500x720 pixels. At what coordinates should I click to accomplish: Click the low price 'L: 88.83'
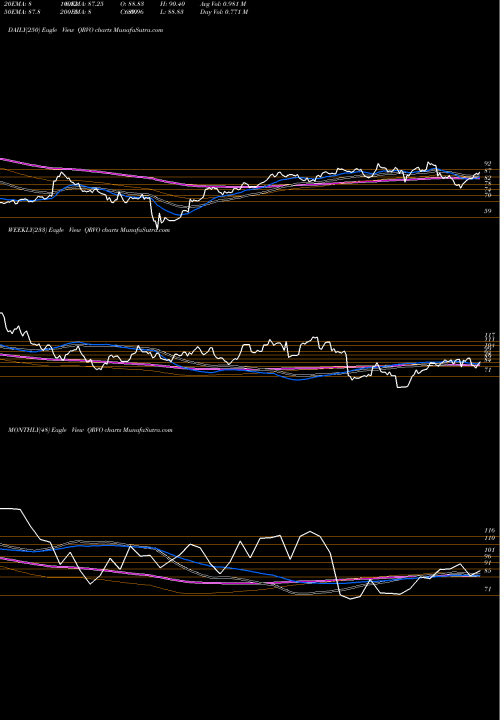pos(172,12)
